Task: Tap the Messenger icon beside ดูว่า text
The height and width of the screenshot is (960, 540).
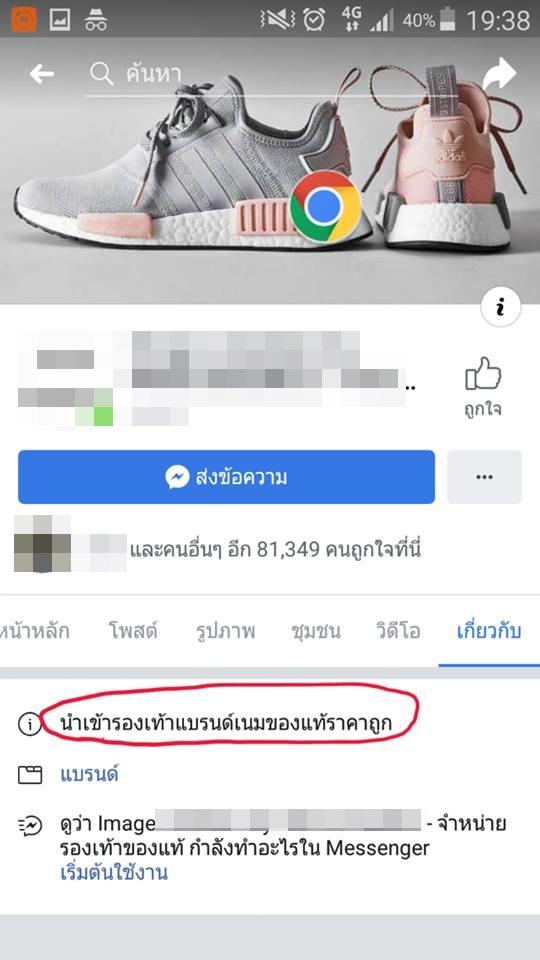Action: (x=30, y=827)
